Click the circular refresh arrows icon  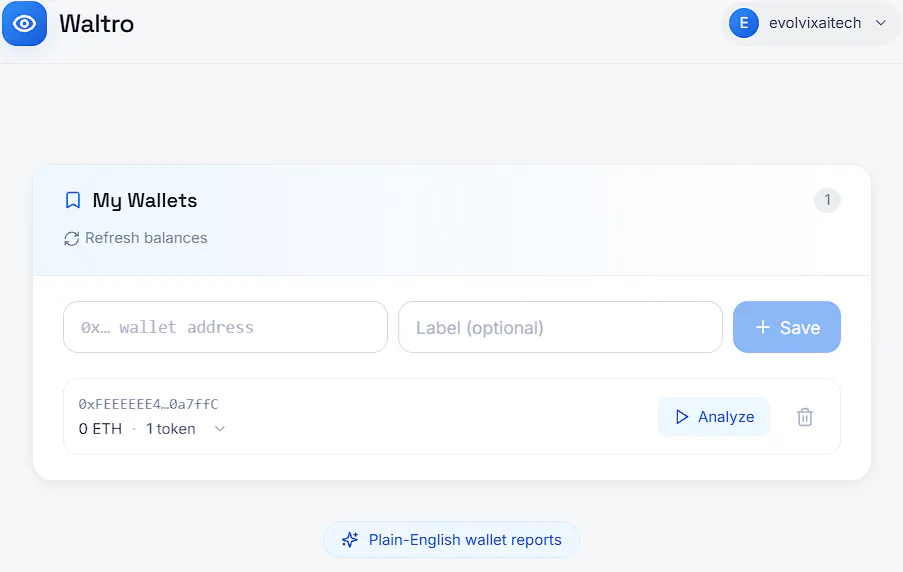[71, 238]
